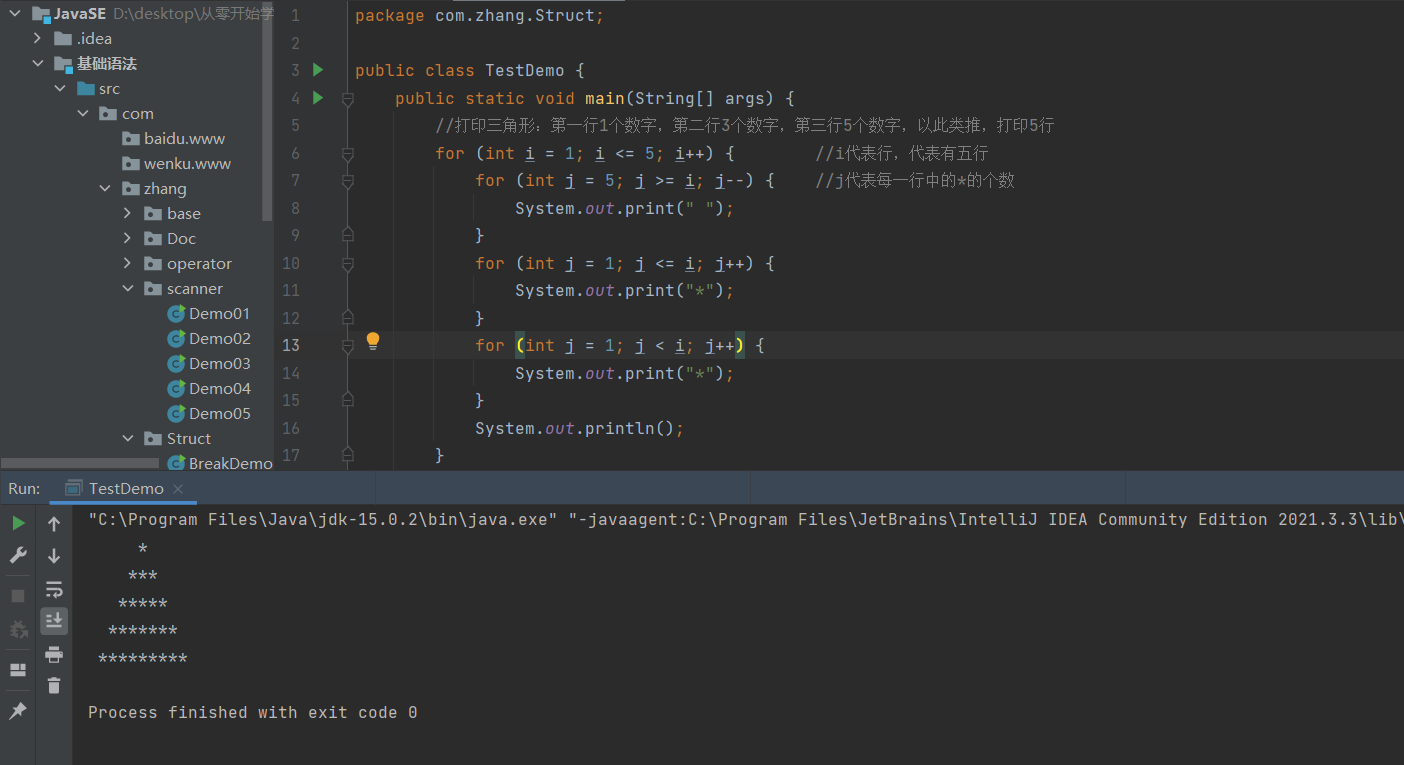Click the fold end marker on line 9

pyautogui.click(x=347, y=234)
